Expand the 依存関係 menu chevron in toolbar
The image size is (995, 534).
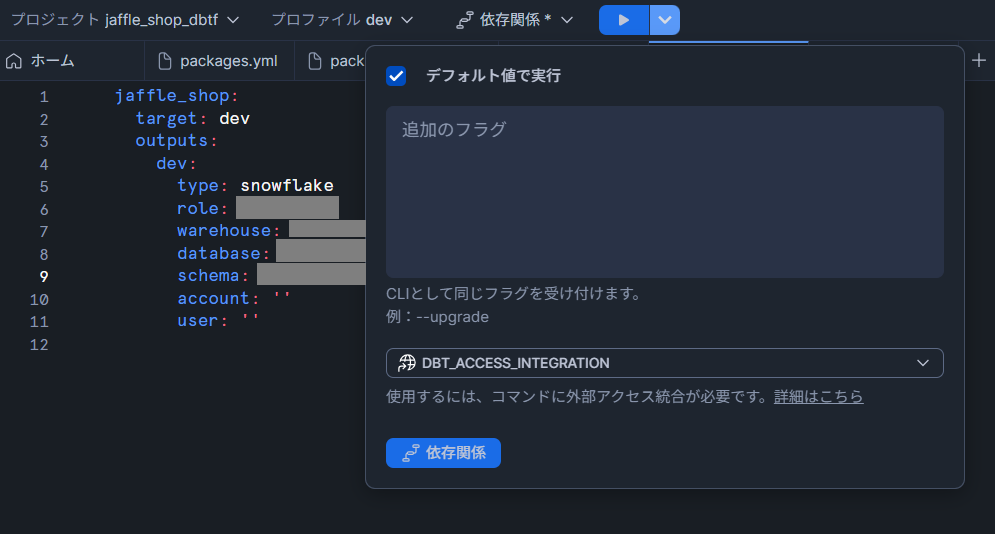tap(567, 20)
